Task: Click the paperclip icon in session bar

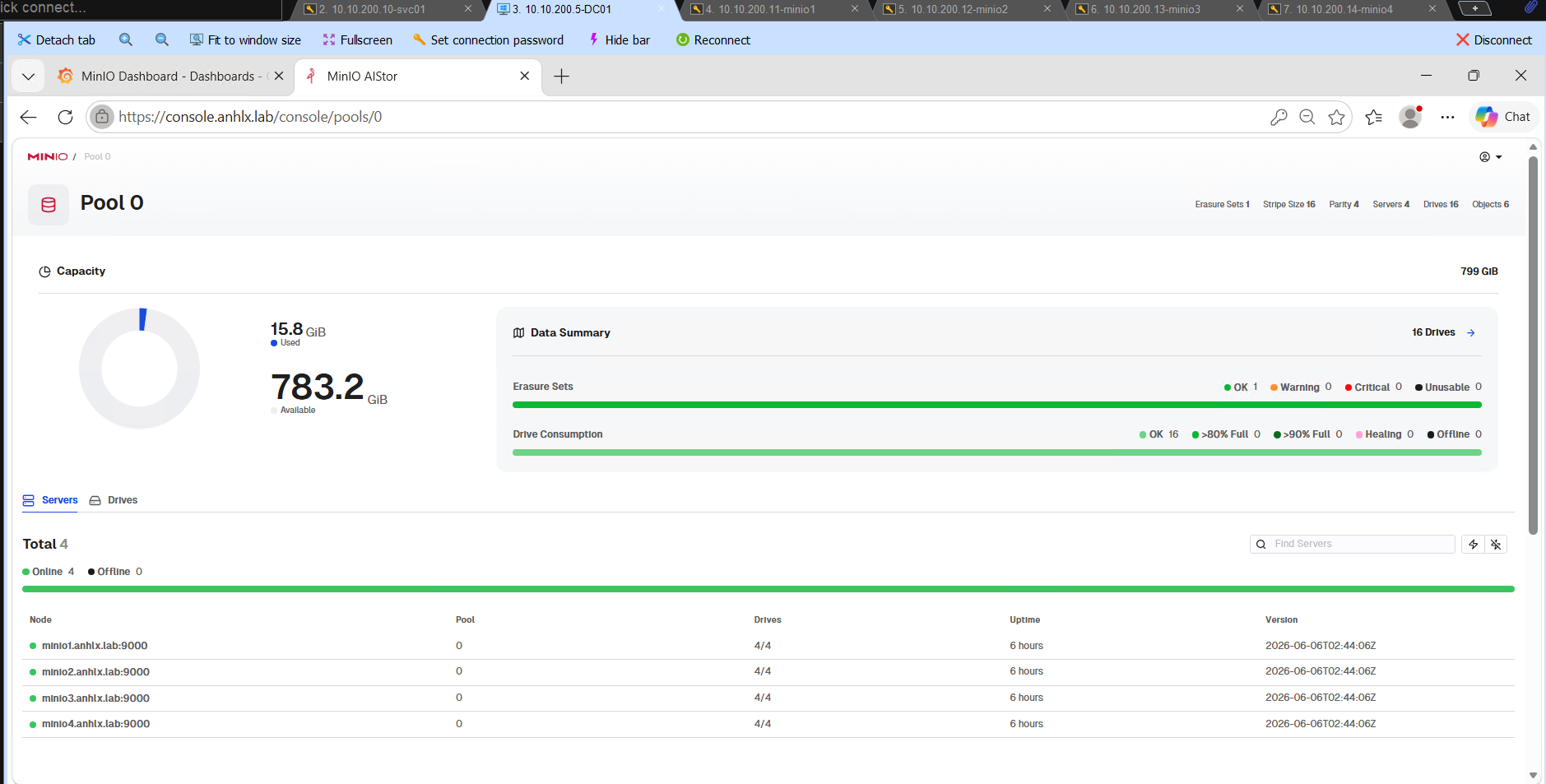Action: point(1530,7)
